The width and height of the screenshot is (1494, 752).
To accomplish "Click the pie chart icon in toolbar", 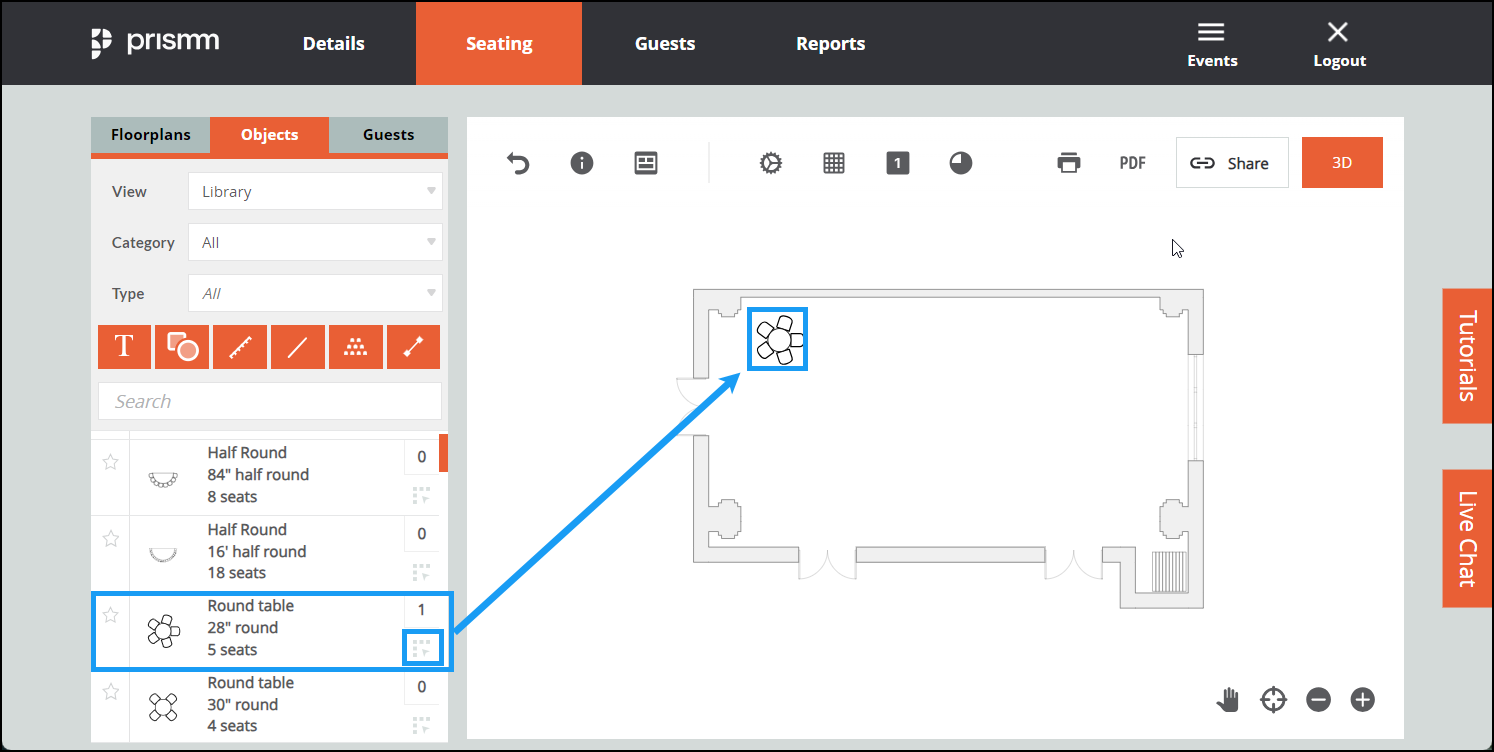I will point(961,163).
